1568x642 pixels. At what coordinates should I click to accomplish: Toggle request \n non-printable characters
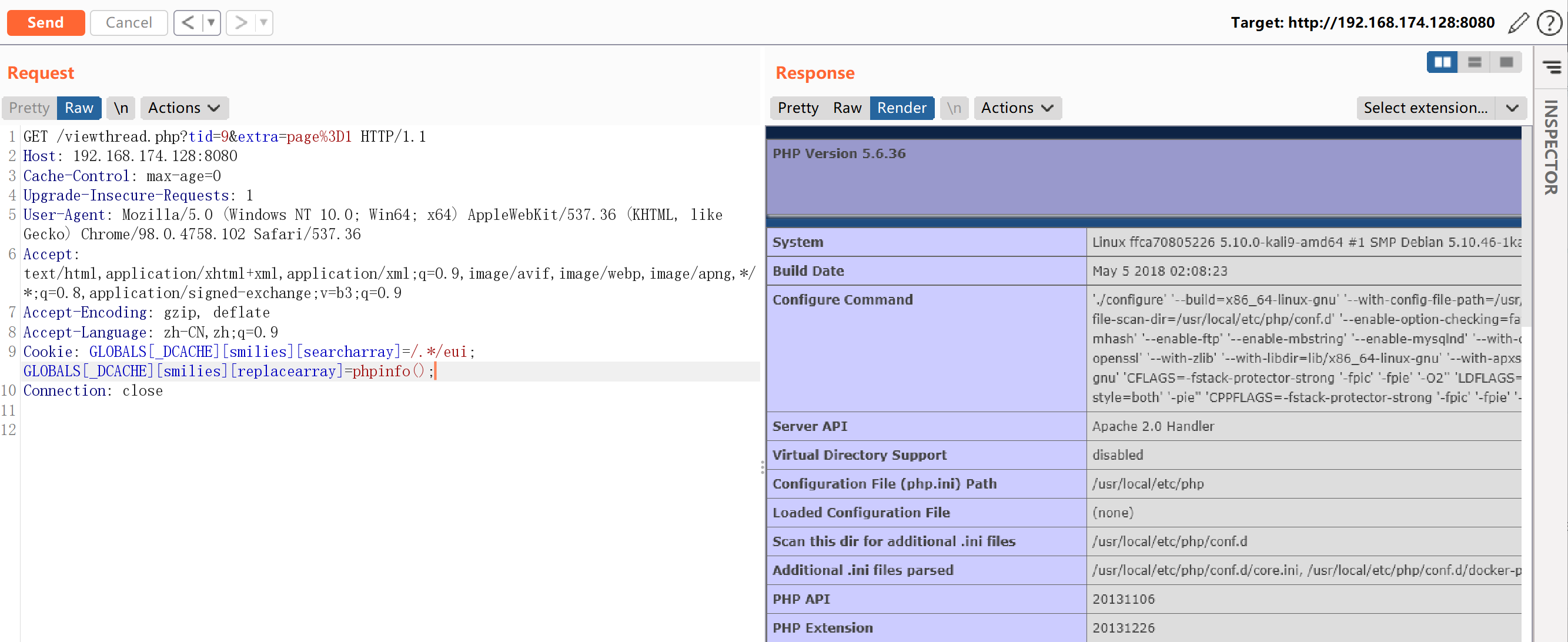coord(121,108)
